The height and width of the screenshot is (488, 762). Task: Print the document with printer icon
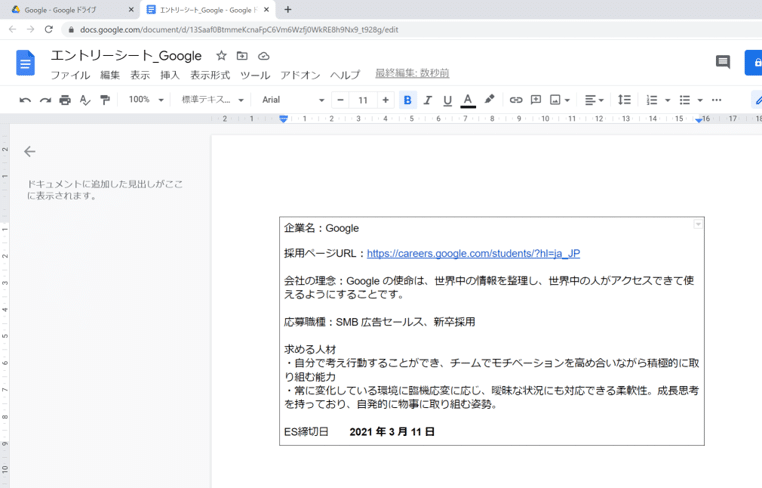click(x=65, y=100)
